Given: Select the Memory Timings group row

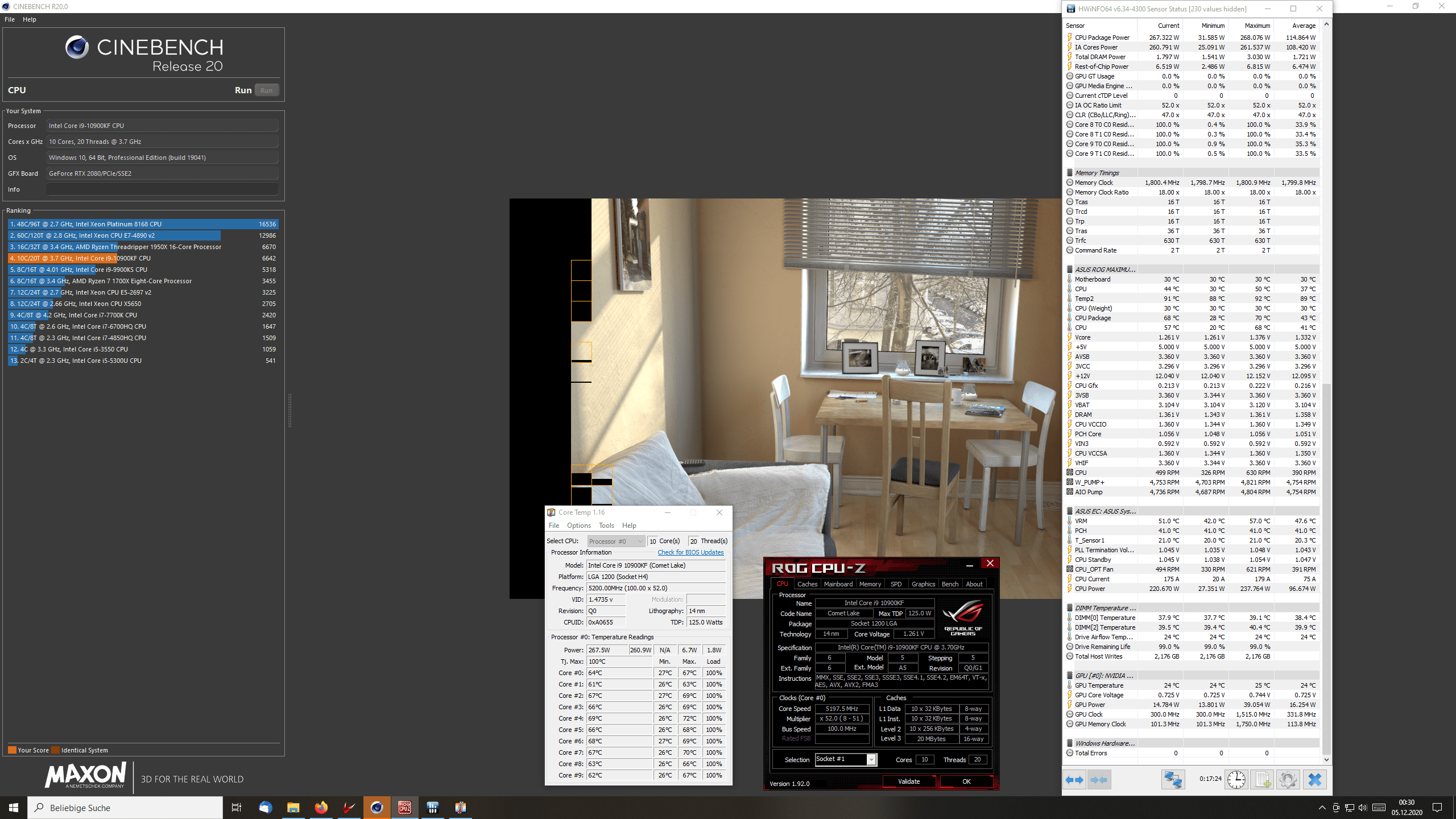Looking at the screenshot, I should (1192, 173).
